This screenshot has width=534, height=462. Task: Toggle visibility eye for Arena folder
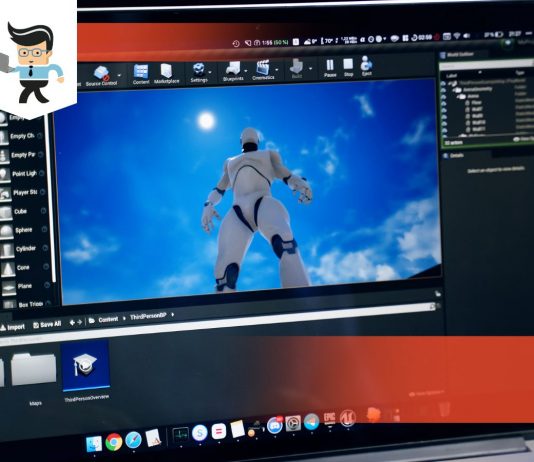coord(443,97)
